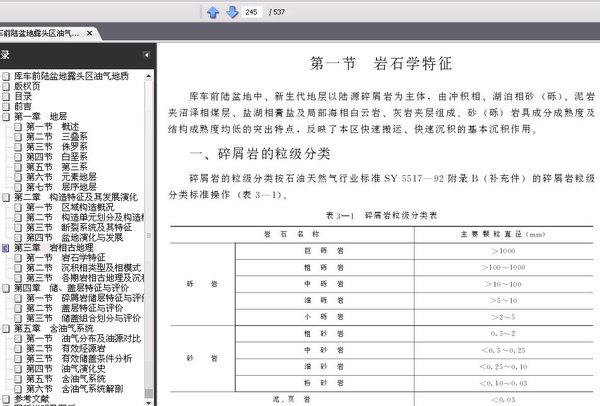Open 第三节 断裂系统及其特征 bookmark

point(79,227)
